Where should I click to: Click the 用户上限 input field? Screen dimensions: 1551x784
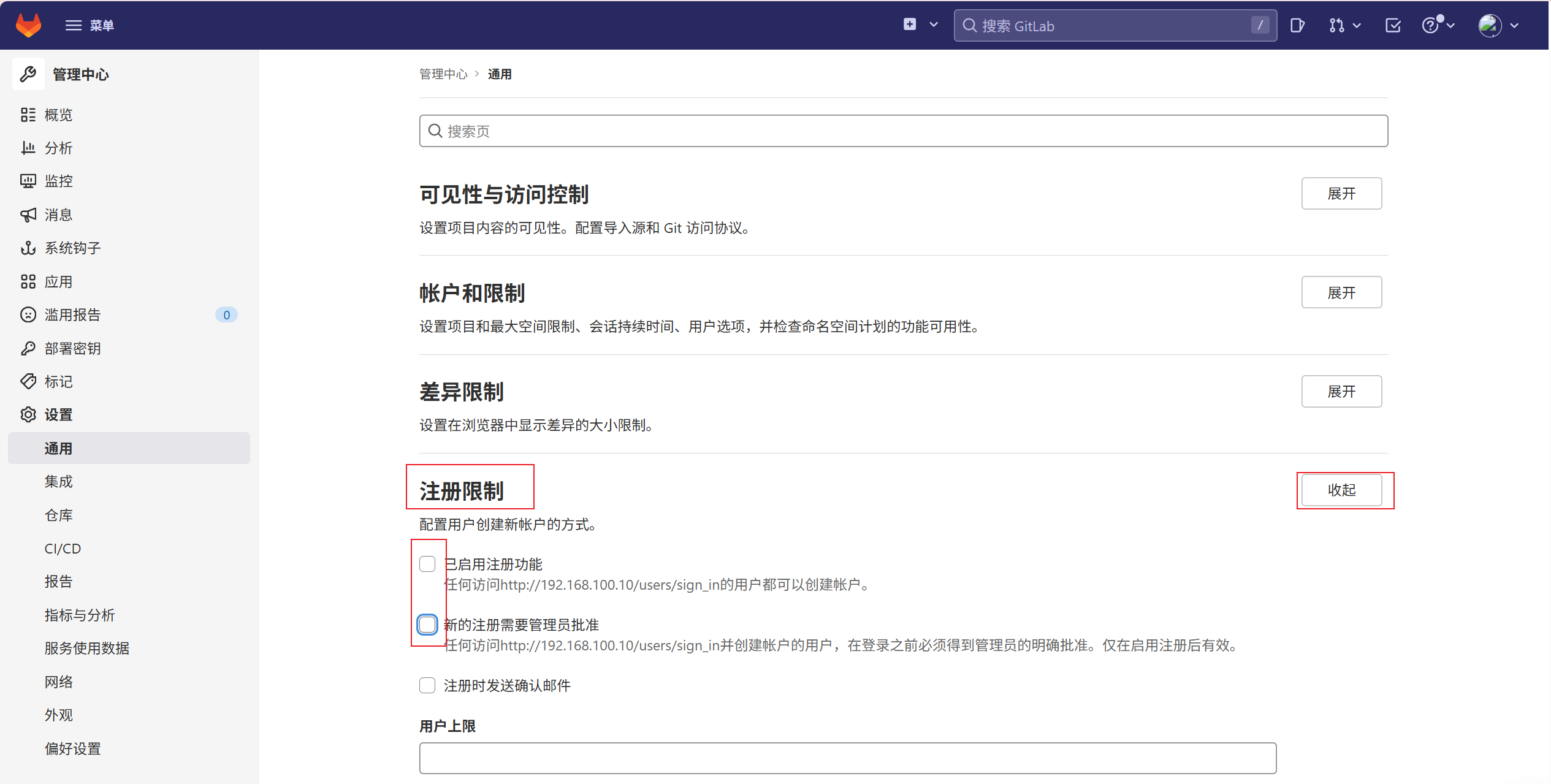pos(847,758)
